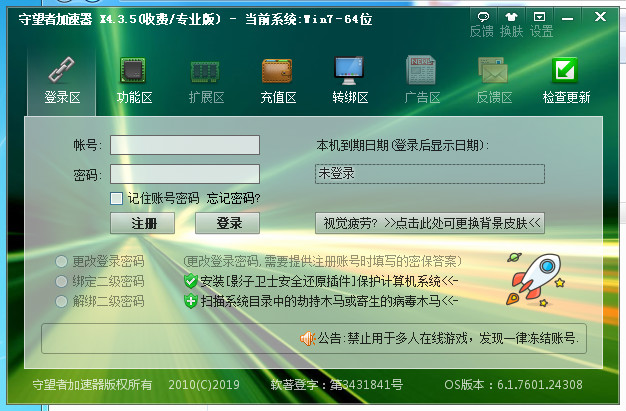Click the 密码 input field
The height and width of the screenshot is (411, 626).
tap(185, 174)
